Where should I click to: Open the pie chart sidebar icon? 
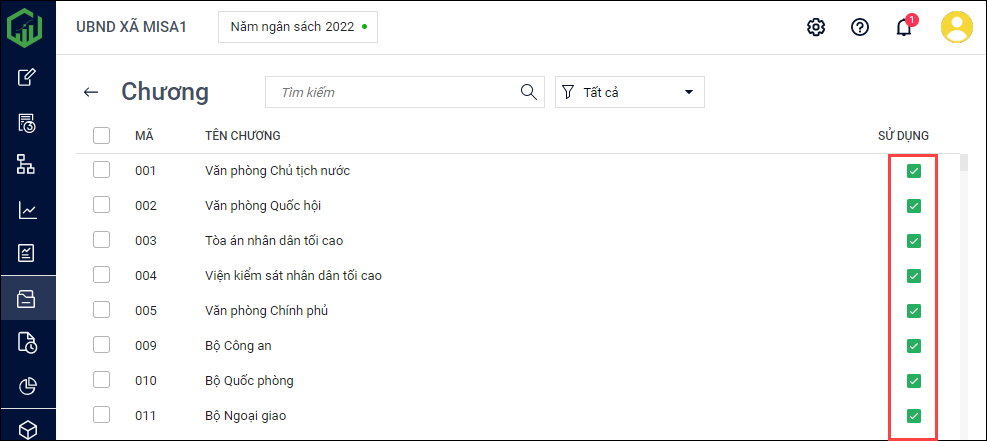pos(28,386)
